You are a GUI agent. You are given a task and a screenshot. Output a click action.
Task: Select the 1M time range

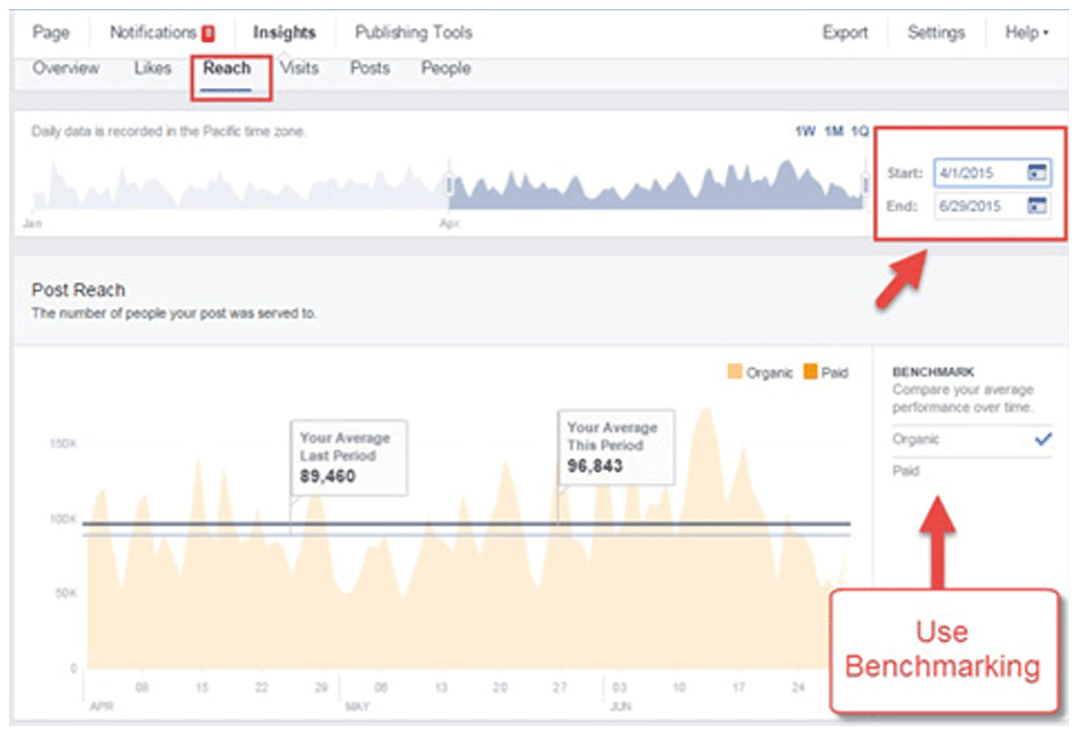click(833, 131)
